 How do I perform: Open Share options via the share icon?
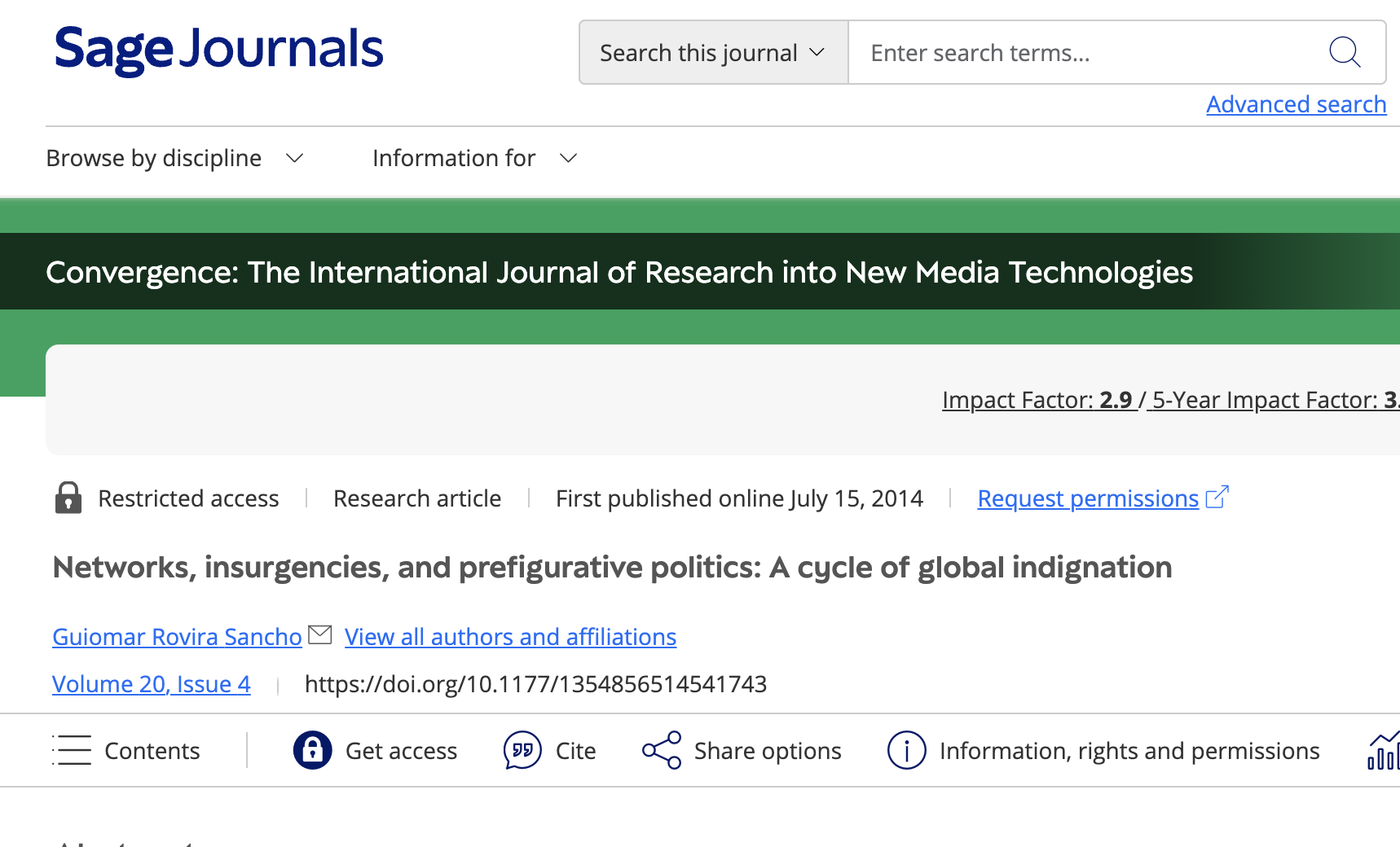660,750
